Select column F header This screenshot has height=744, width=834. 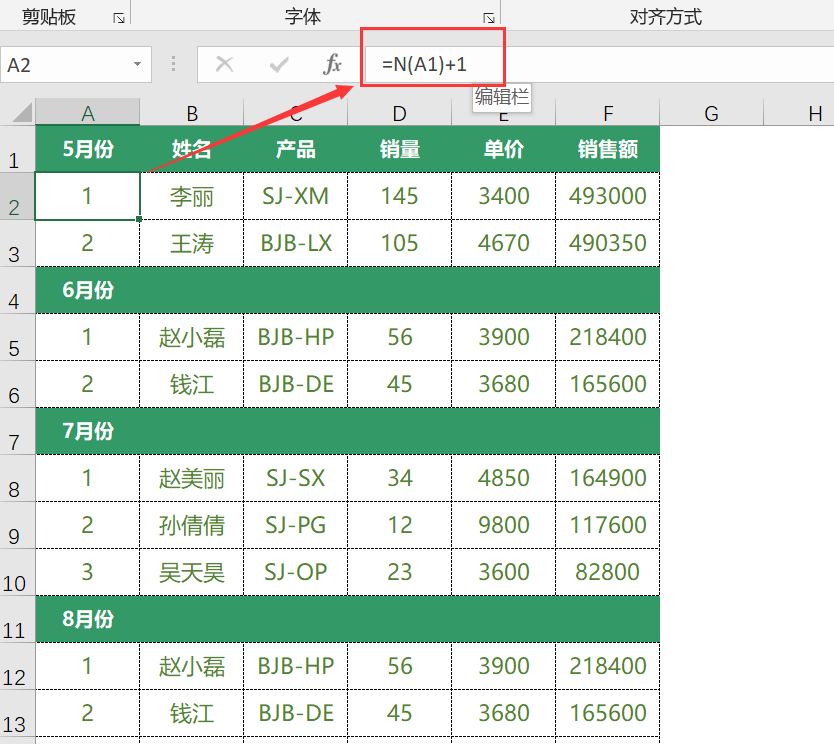[608, 113]
